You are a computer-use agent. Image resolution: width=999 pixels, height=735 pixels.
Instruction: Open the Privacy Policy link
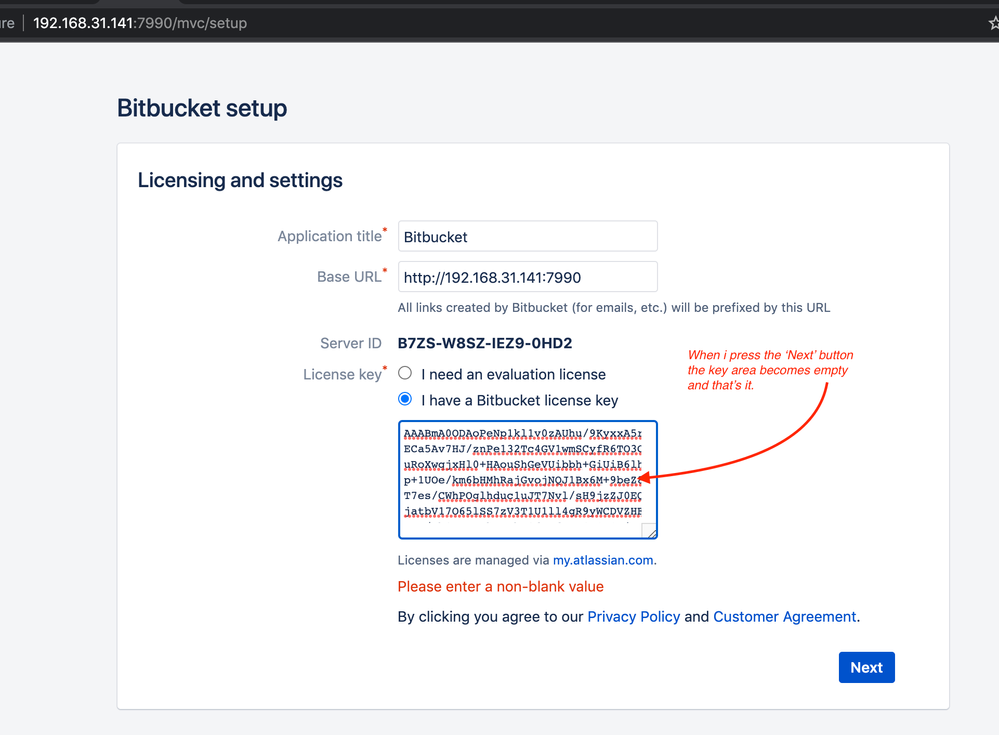tap(634, 617)
